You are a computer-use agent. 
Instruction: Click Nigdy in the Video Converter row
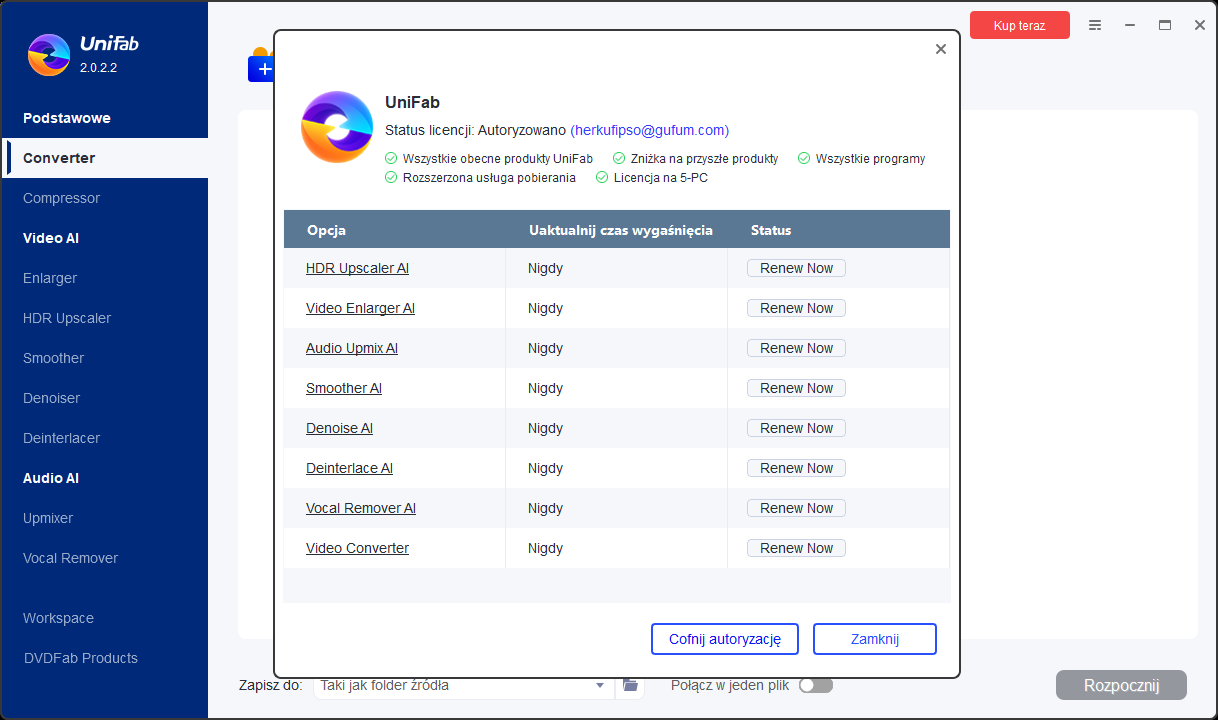pos(545,548)
